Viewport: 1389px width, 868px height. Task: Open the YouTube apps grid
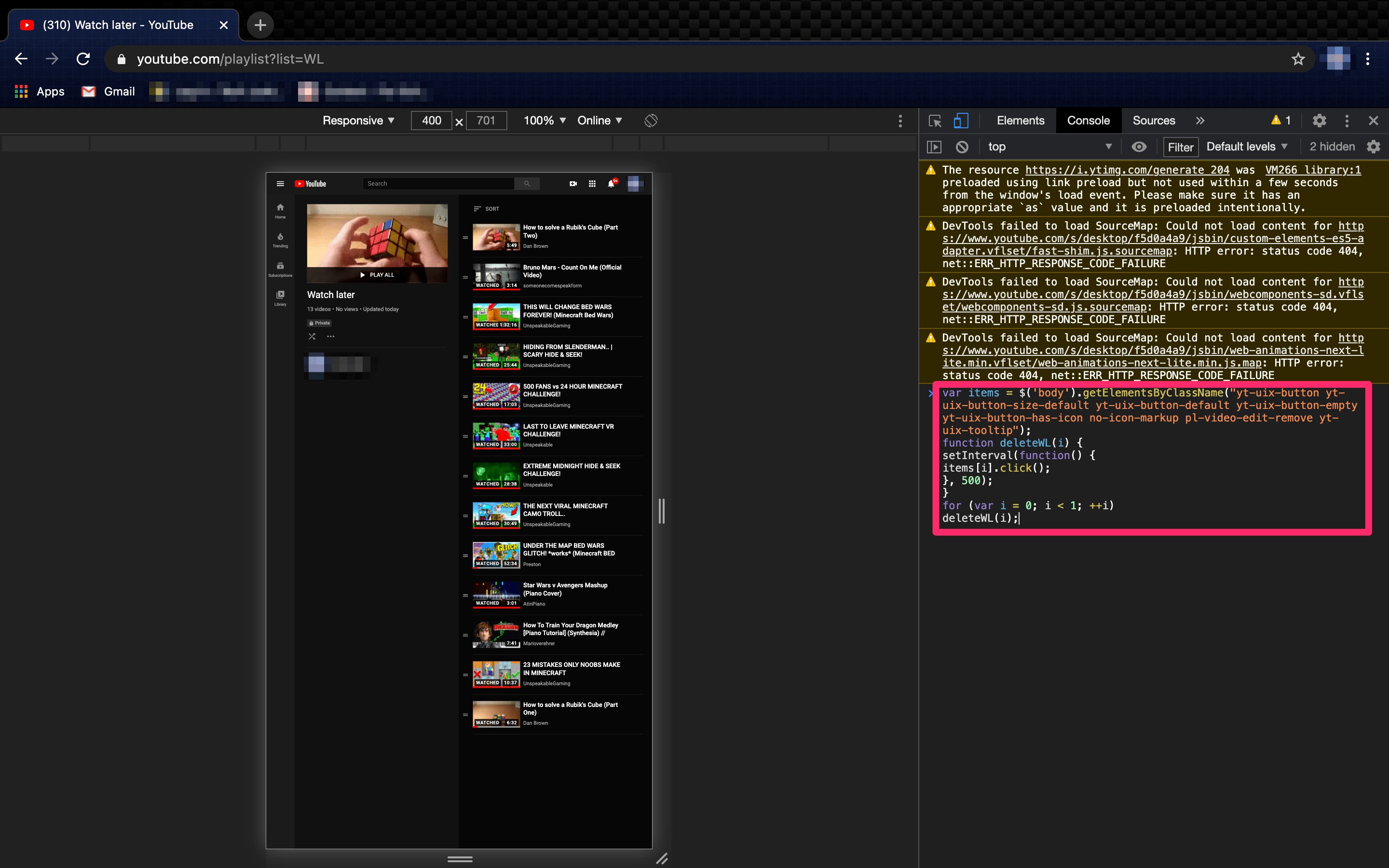pyautogui.click(x=592, y=184)
